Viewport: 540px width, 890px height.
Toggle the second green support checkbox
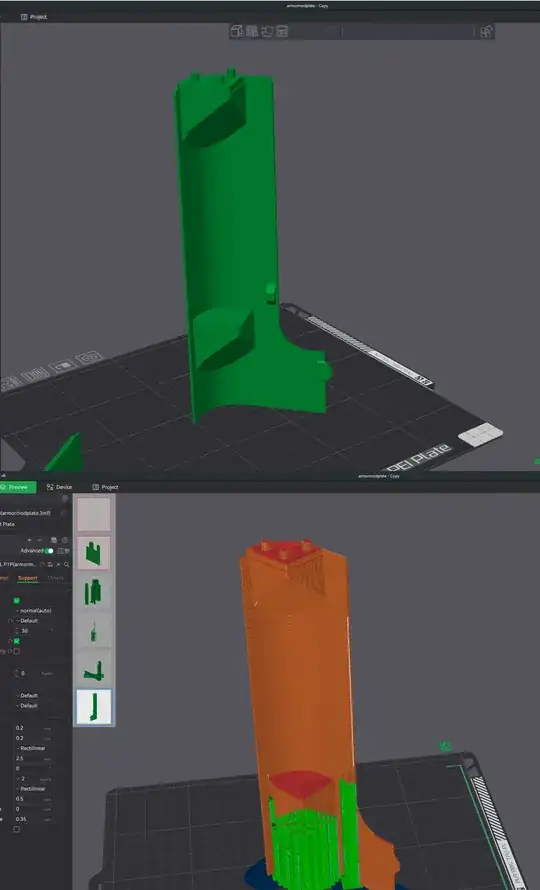pos(16,641)
